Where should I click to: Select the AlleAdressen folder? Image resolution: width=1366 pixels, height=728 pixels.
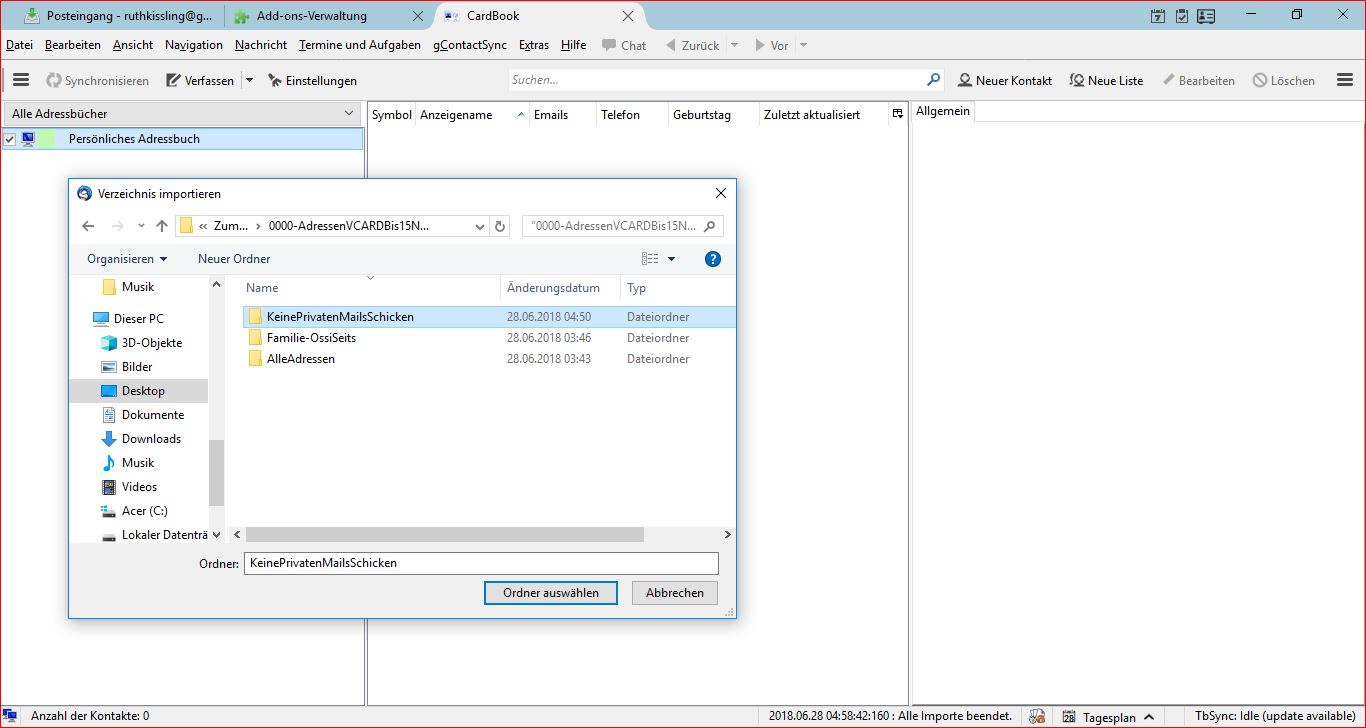pos(300,359)
